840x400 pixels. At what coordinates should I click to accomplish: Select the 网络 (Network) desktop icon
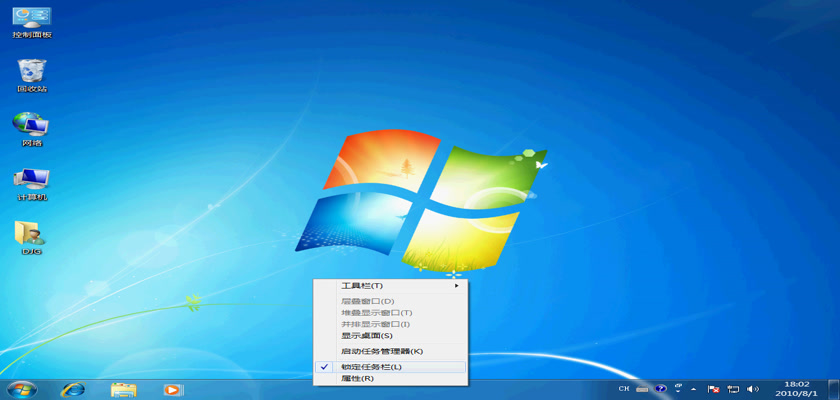[31, 126]
